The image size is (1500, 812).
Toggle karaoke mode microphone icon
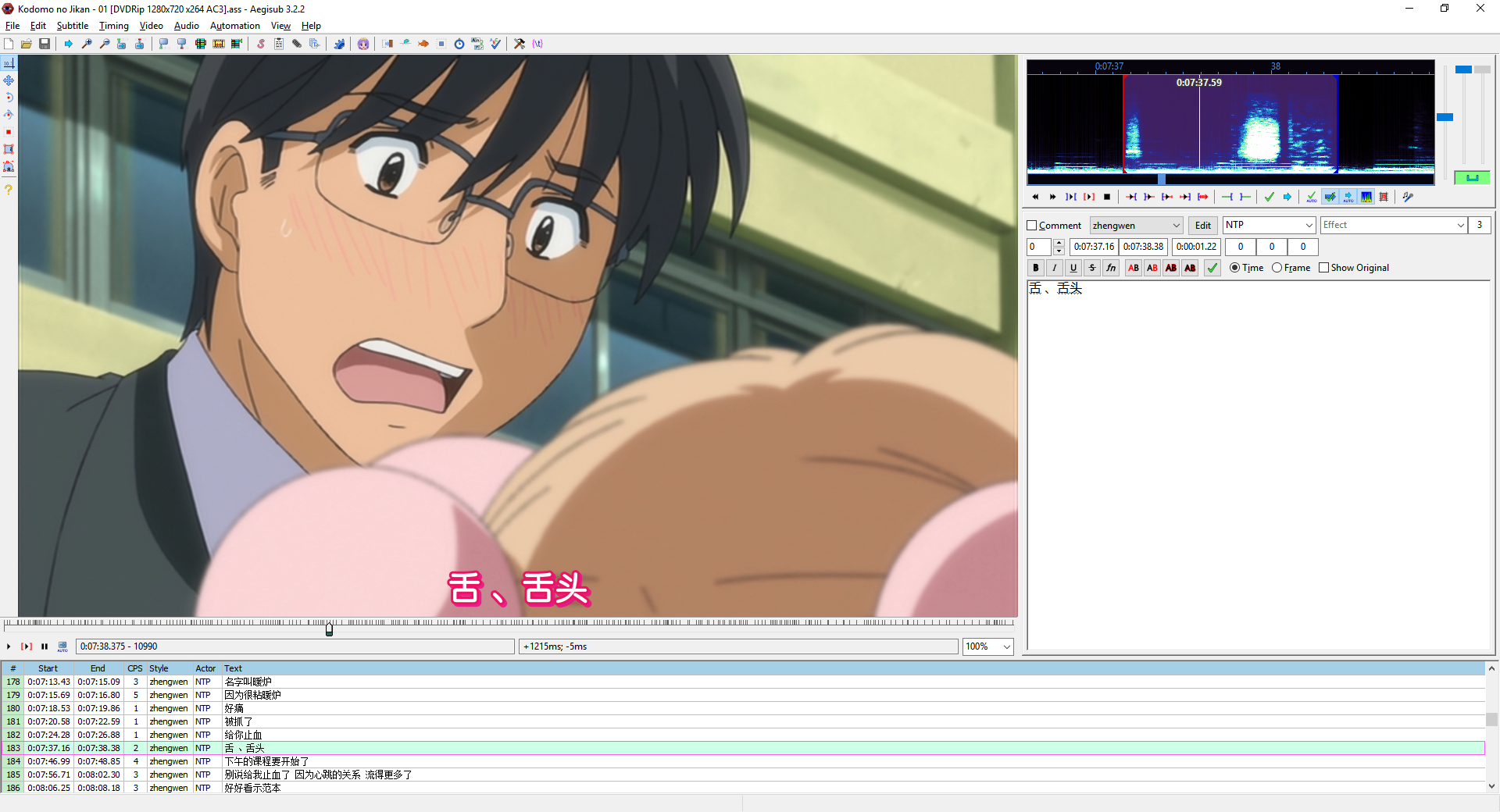tap(1408, 197)
